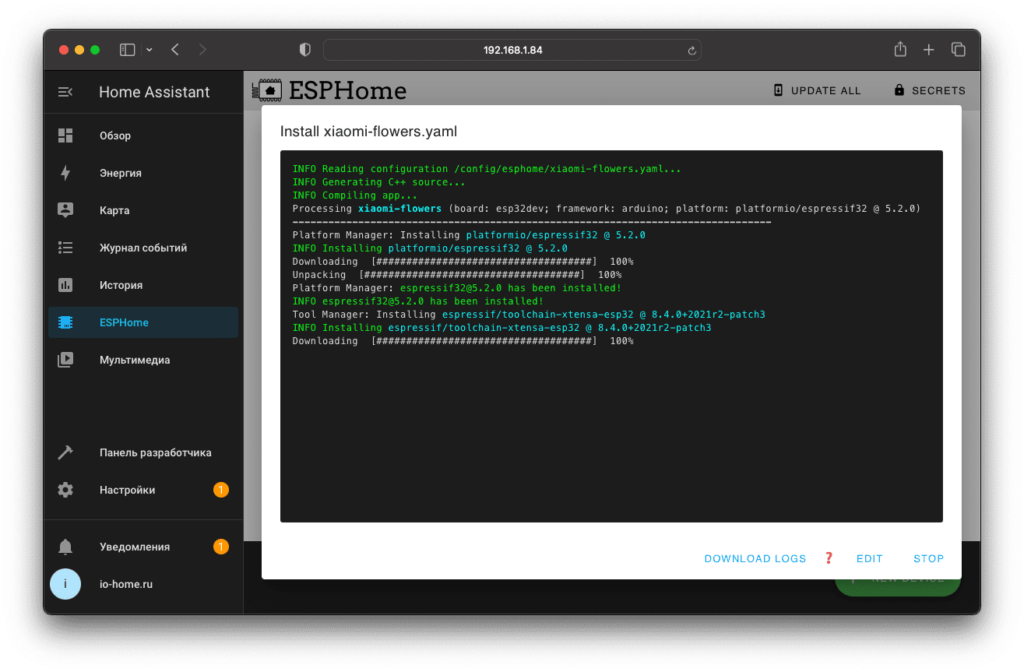Screen dimensions: 1024x672
Task: Reload the page in the address bar
Action: 692,50
